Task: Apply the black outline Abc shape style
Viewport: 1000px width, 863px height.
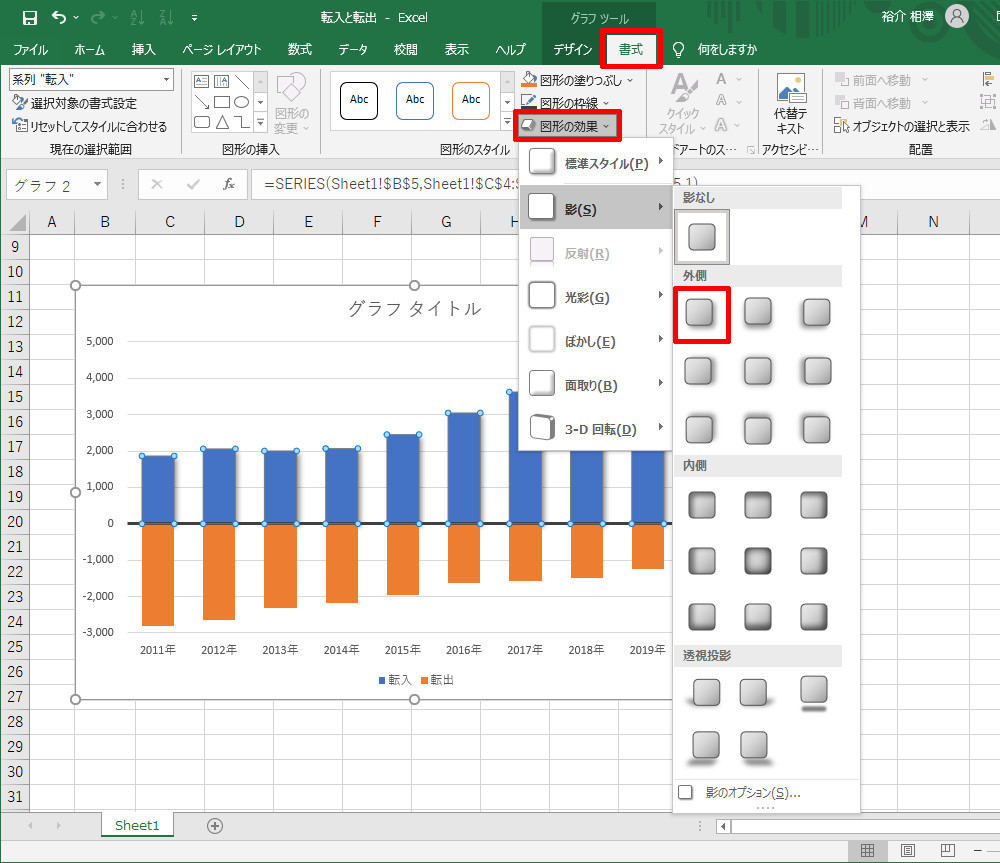Action: coord(359,100)
